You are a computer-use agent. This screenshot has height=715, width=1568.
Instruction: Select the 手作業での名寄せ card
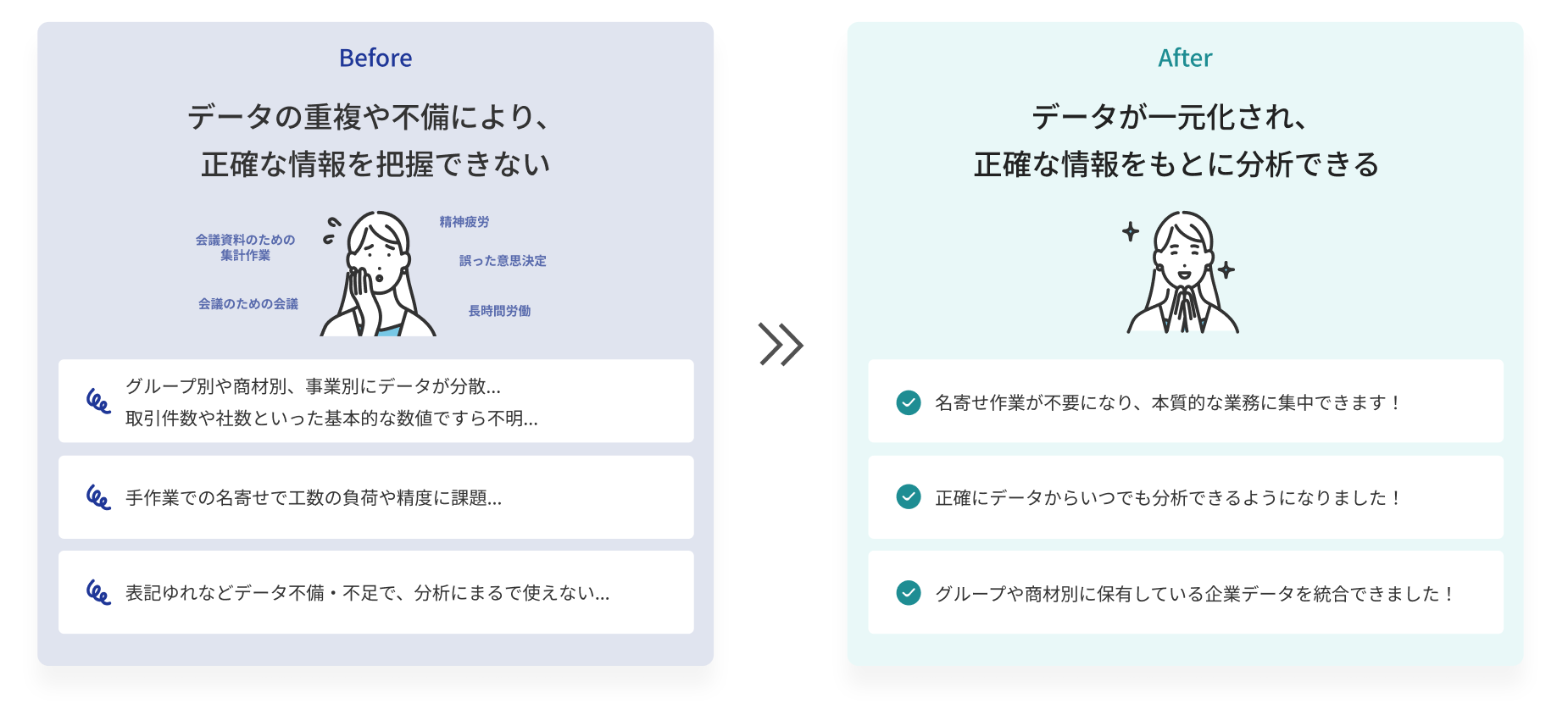click(x=376, y=497)
